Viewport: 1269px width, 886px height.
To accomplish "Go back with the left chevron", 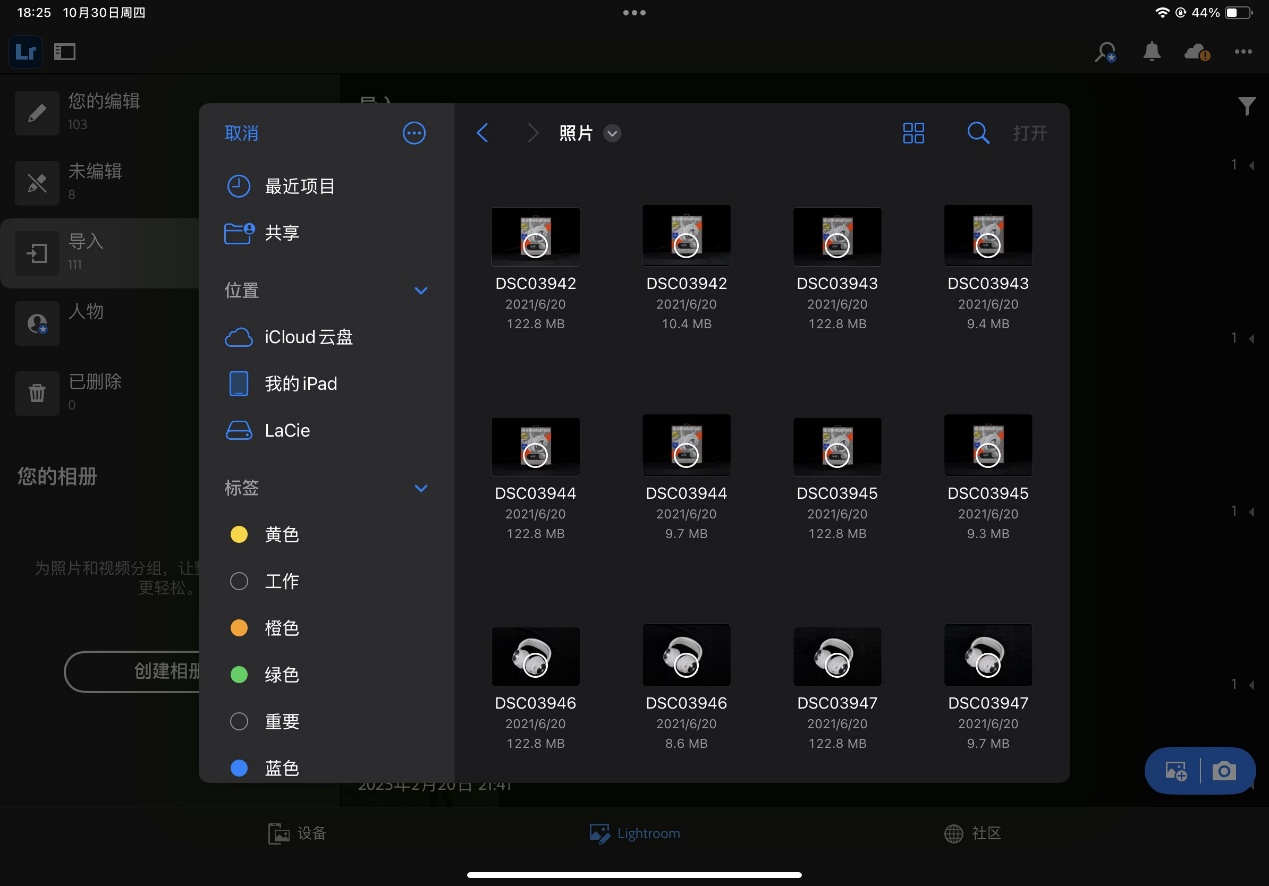I will (x=482, y=133).
